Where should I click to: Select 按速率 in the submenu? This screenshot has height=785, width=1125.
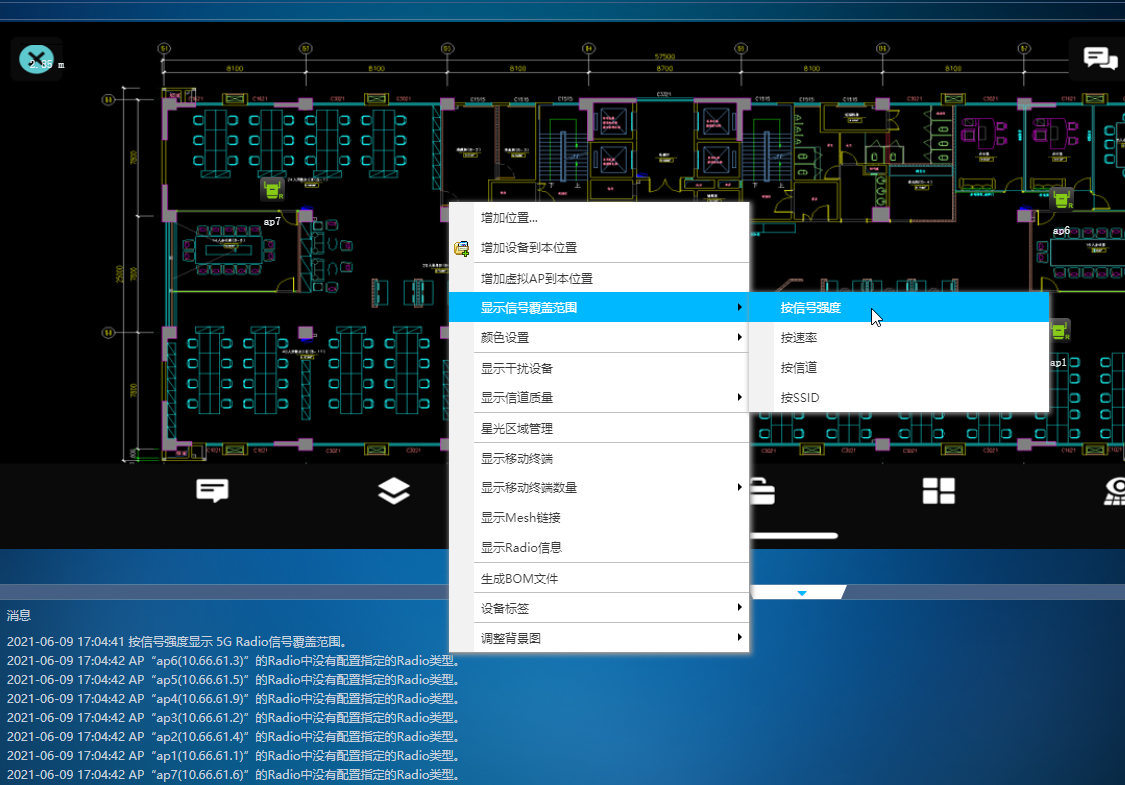pos(899,338)
